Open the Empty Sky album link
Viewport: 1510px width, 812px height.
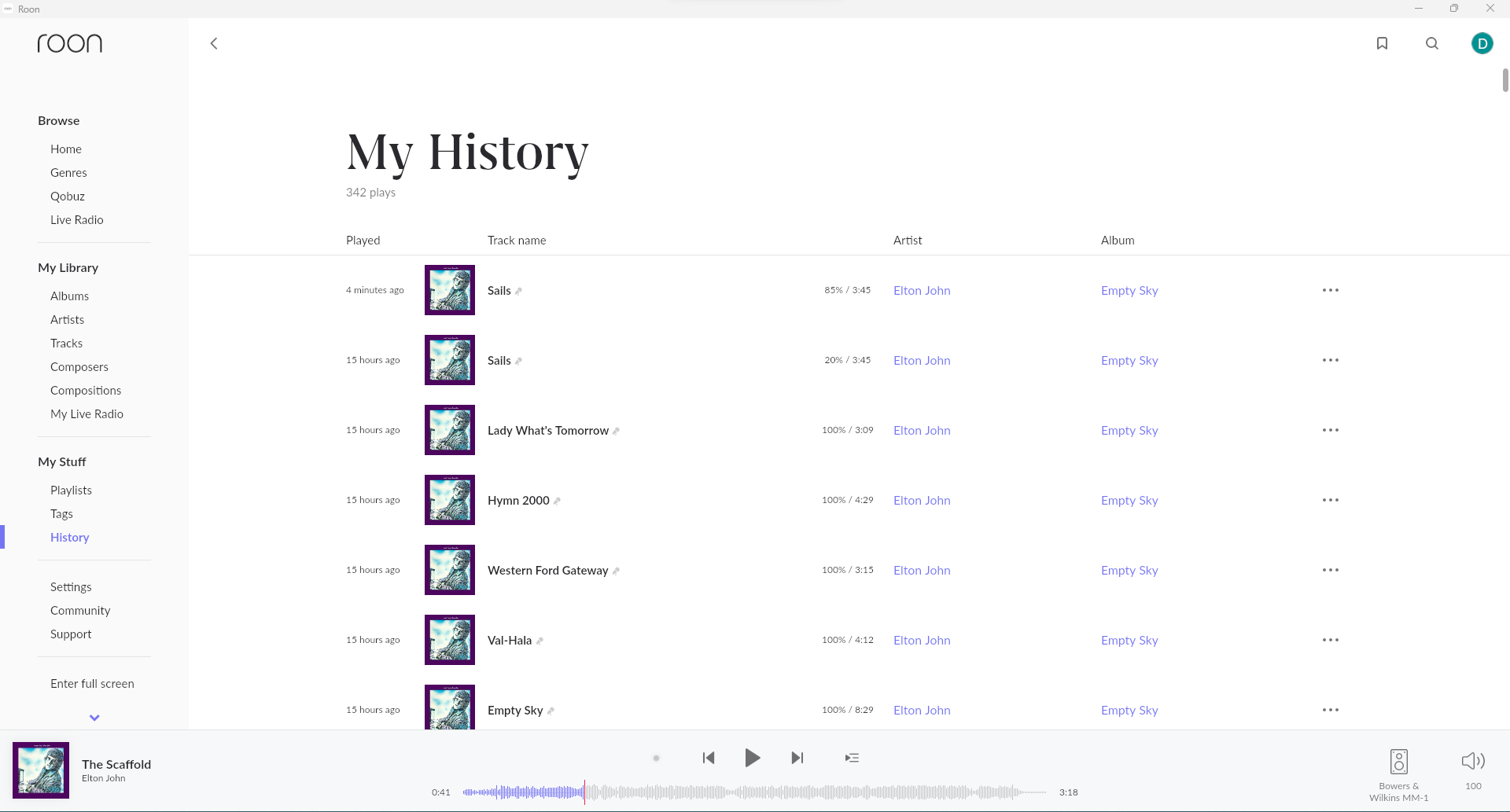pyautogui.click(x=1129, y=290)
